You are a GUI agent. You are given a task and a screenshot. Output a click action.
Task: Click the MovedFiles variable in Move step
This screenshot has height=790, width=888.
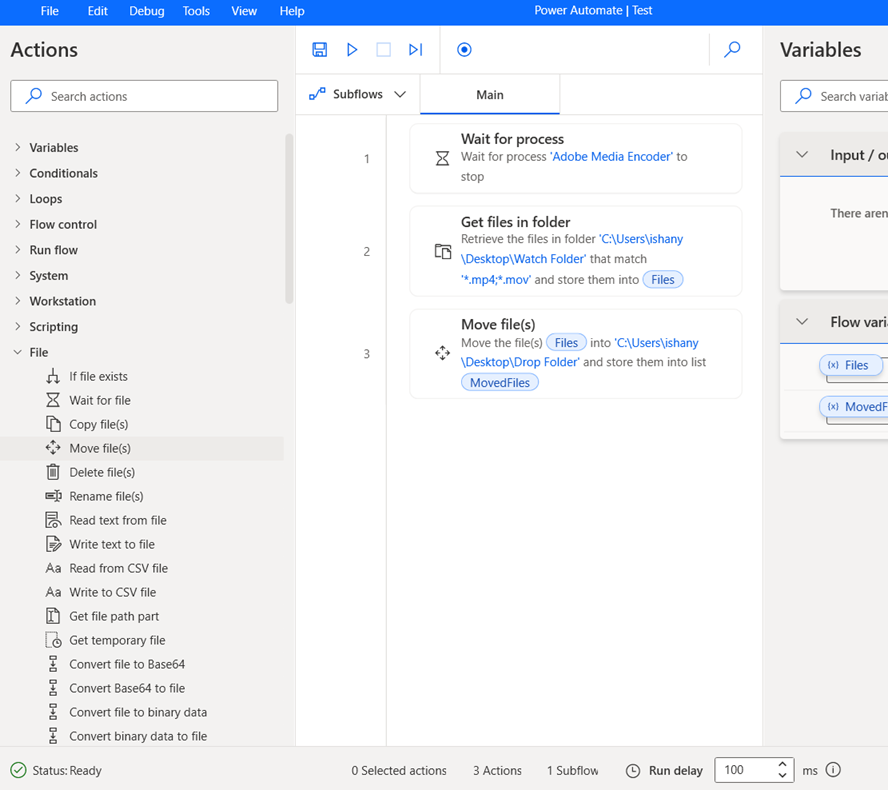[x=500, y=383]
